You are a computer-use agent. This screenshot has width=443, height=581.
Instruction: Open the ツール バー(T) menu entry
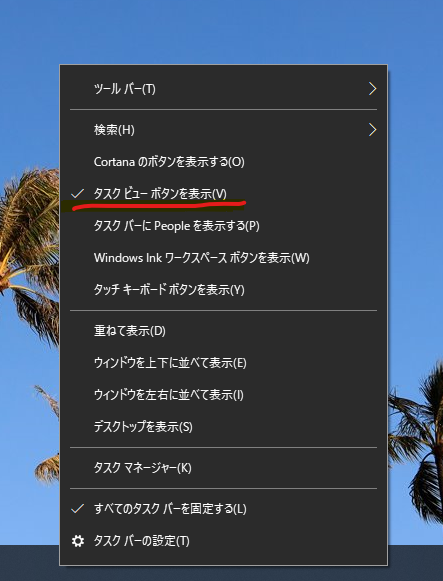pos(223,89)
